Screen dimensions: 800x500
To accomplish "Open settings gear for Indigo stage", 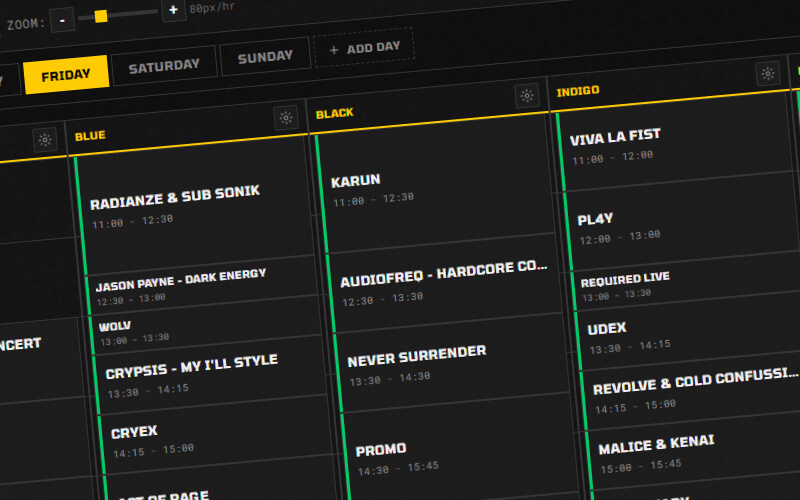I will tap(768, 74).
